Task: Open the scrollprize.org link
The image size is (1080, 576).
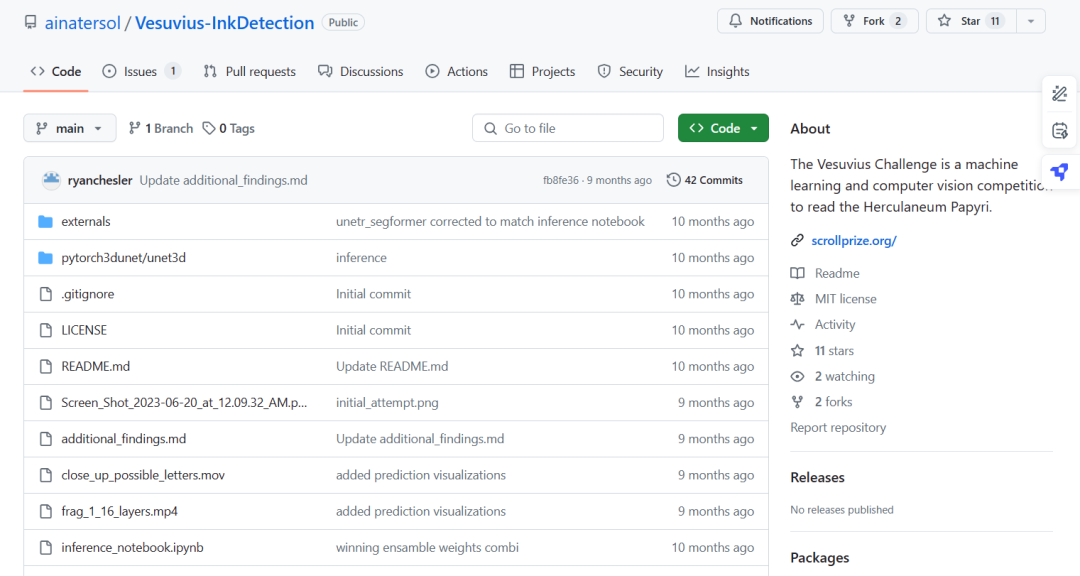Action: [x=853, y=240]
